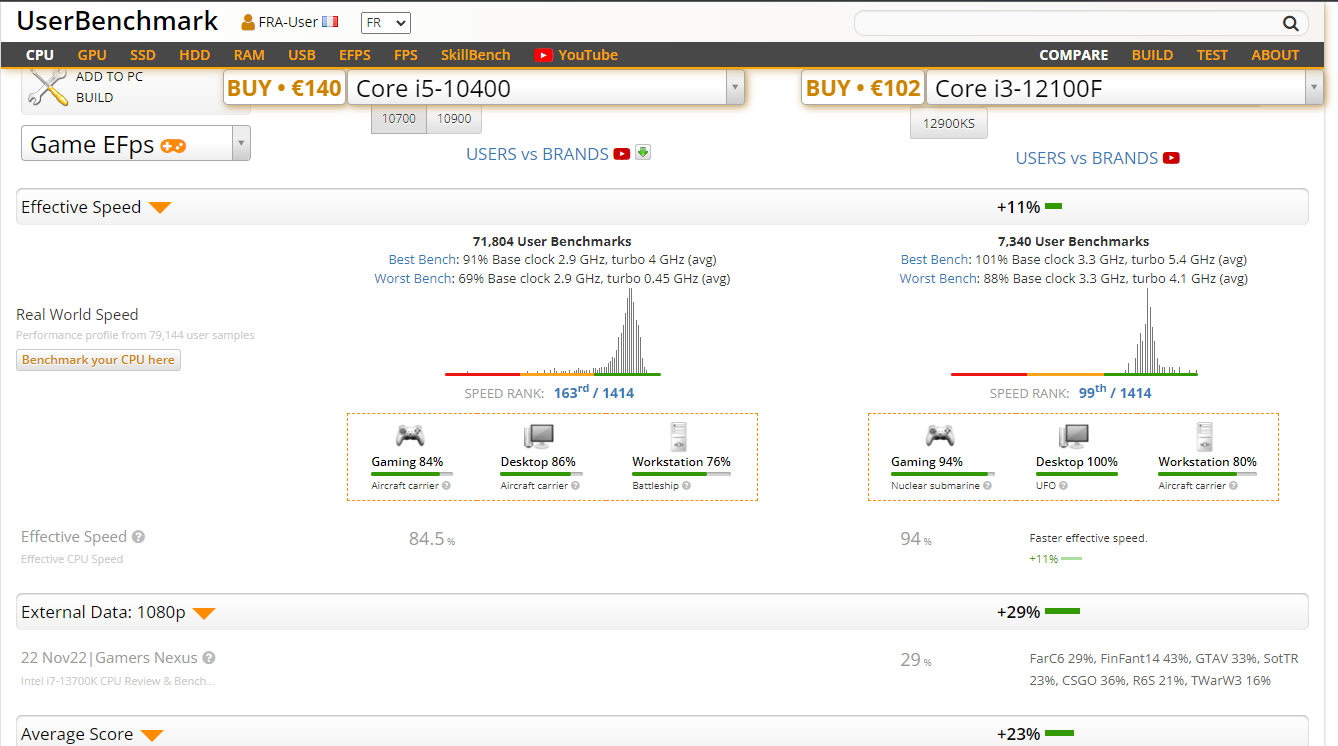Click help icon beside Battleship rating
Viewport: 1338px width, 746px height.
688,486
